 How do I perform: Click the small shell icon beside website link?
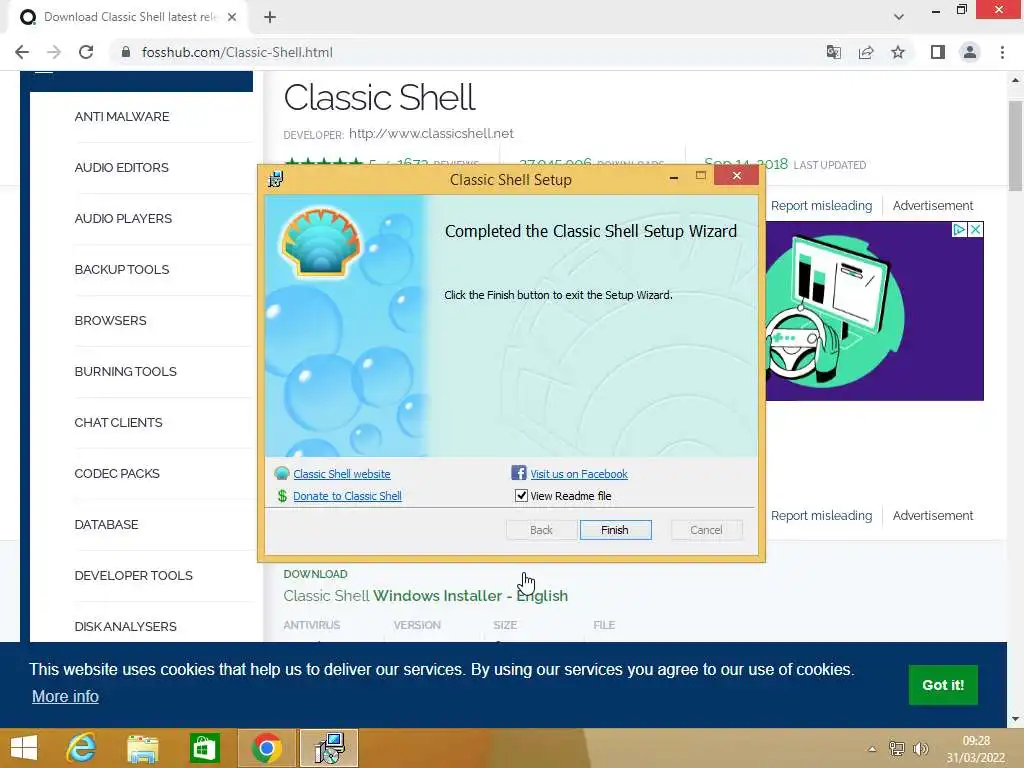(x=282, y=473)
